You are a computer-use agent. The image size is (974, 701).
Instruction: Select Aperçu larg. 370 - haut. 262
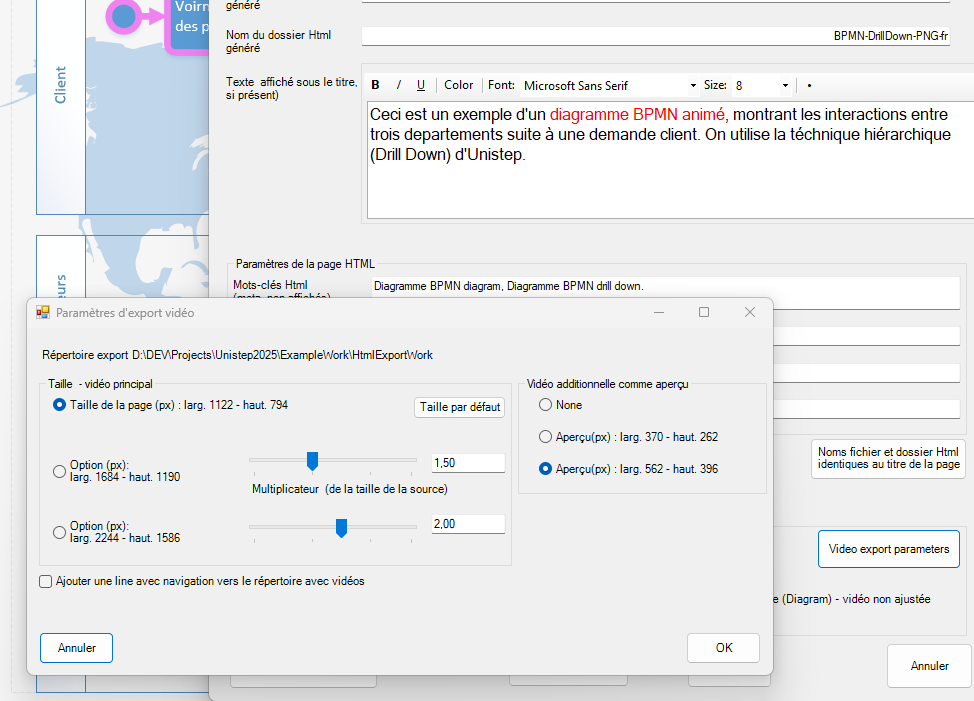tap(545, 437)
